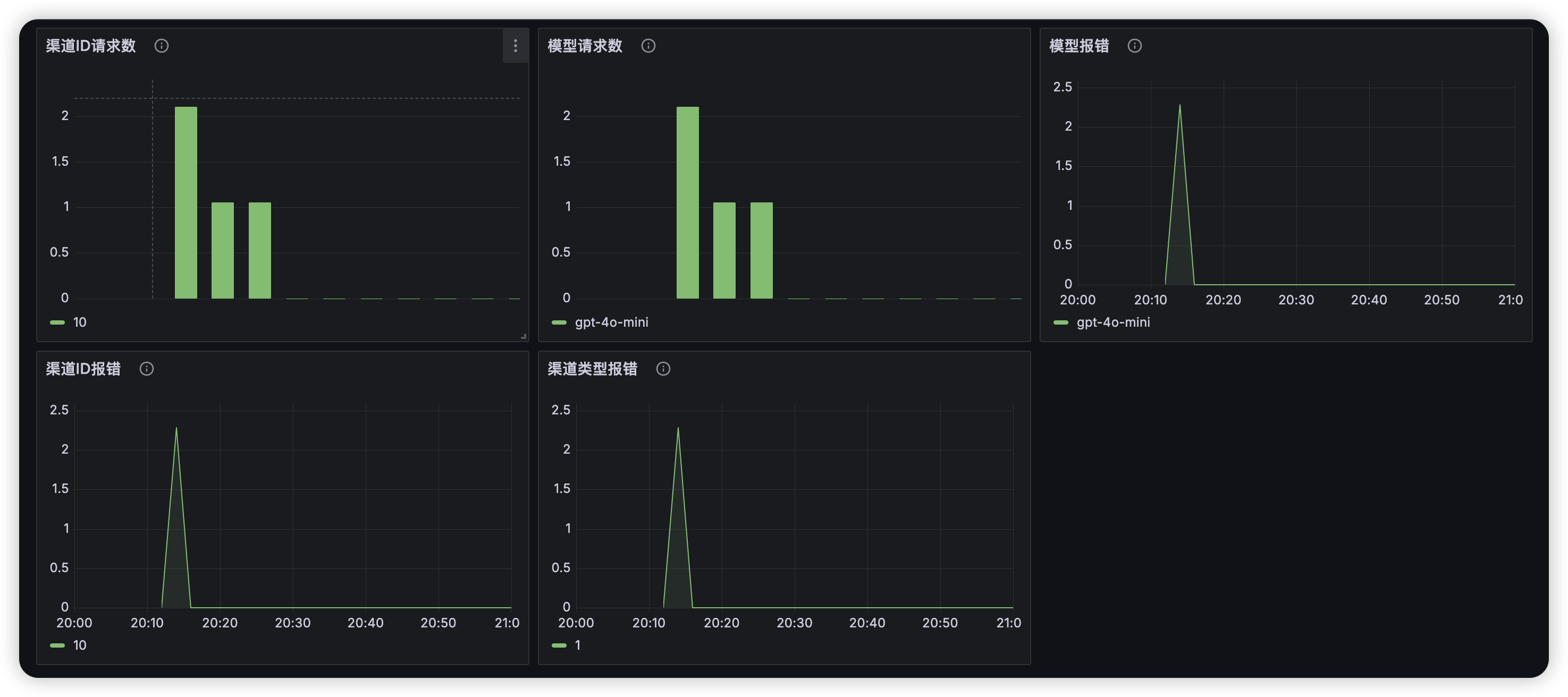Toggle gpt-4o-mini legend in 模型报错 panel
The width and height of the screenshot is (1568, 697).
point(1112,322)
